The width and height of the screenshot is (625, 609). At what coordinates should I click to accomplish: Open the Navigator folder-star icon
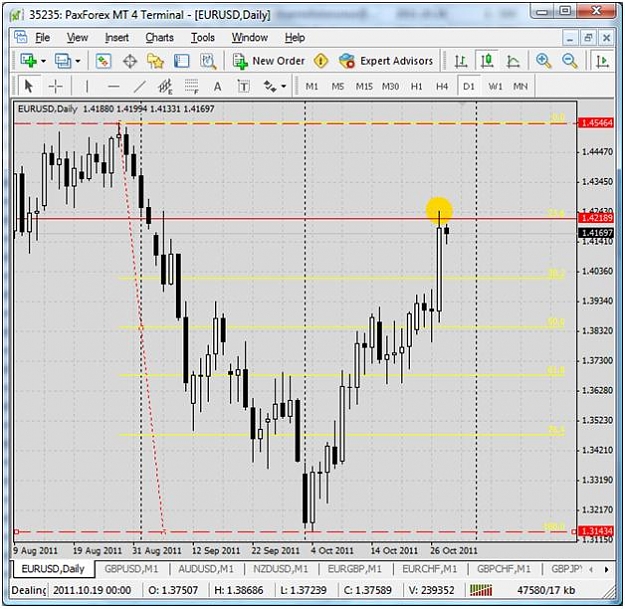(155, 61)
